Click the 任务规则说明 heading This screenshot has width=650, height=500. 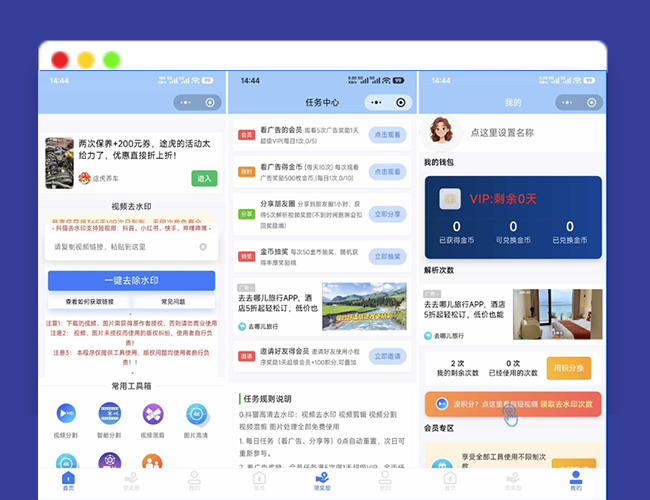click(267, 399)
